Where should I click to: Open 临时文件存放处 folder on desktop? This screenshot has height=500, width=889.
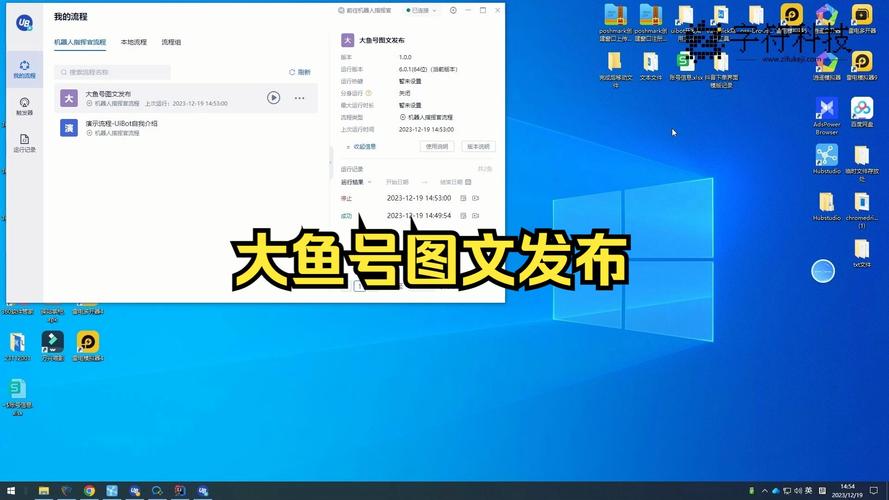tap(862, 163)
